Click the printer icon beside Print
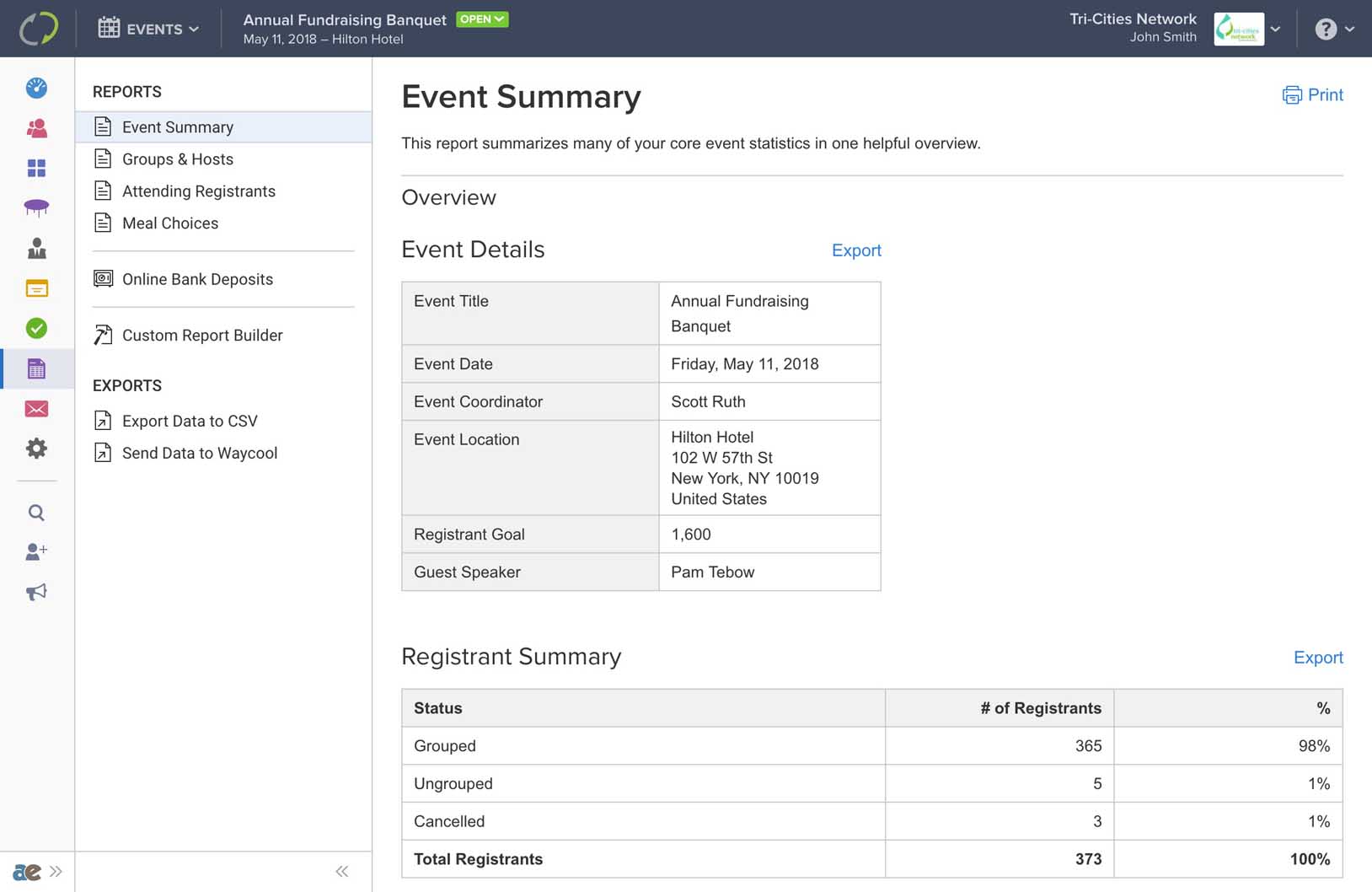 (1292, 95)
